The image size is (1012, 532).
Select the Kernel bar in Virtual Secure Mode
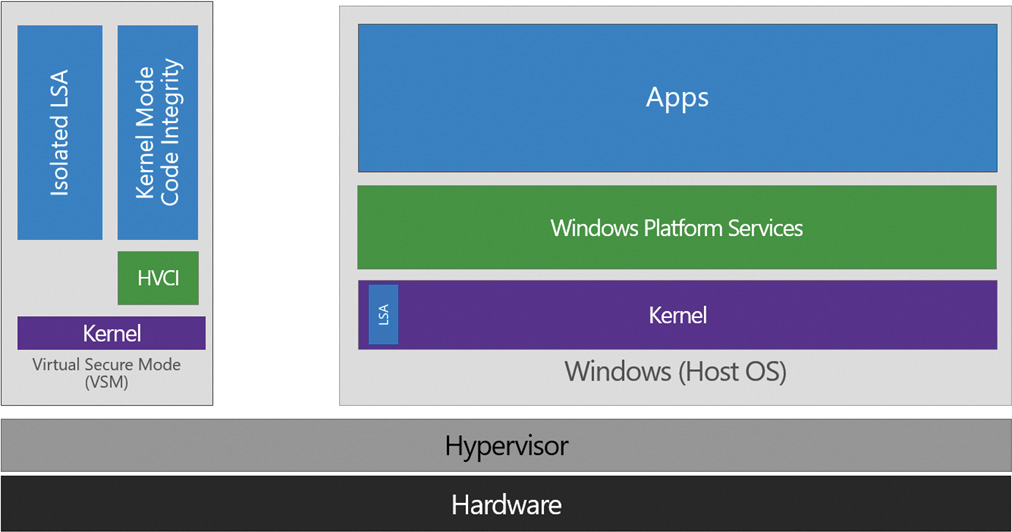(111, 333)
